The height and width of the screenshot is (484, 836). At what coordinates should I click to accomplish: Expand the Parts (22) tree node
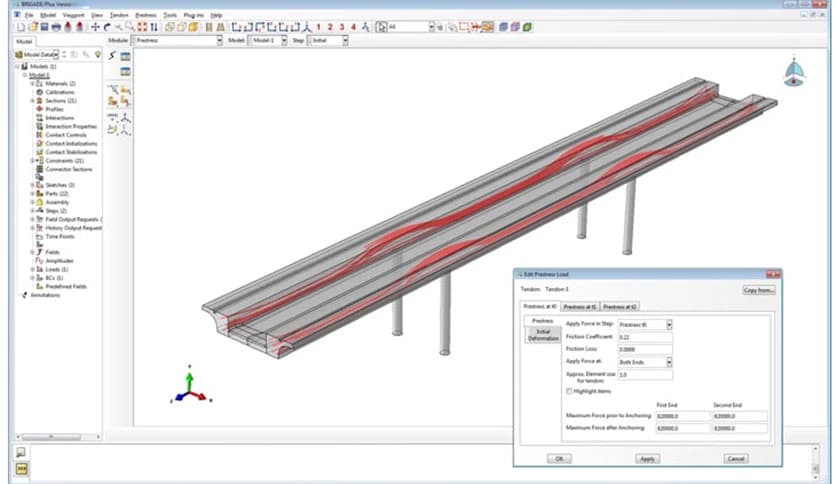click(x=33, y=193)
